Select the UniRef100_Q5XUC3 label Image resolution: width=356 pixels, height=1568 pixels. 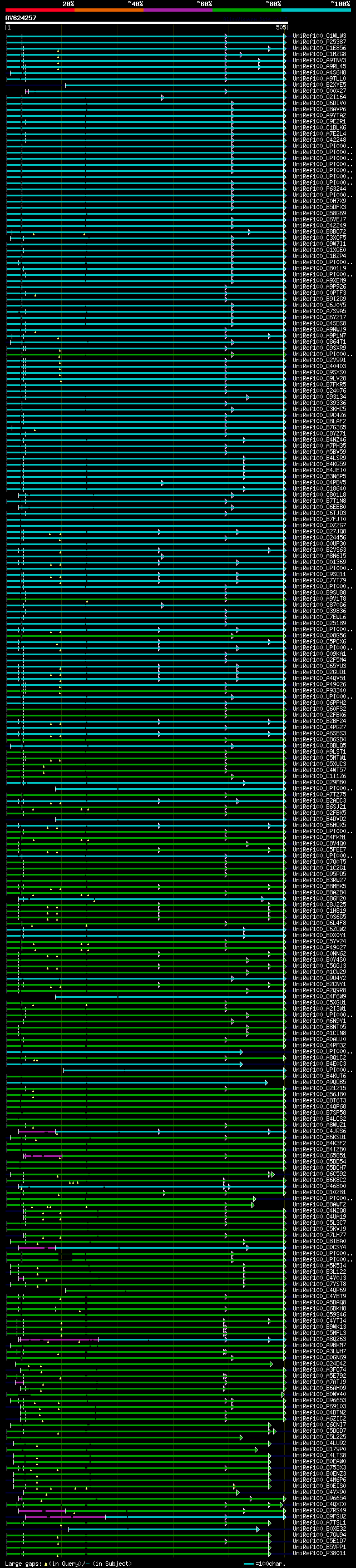[x=319, y=764]
